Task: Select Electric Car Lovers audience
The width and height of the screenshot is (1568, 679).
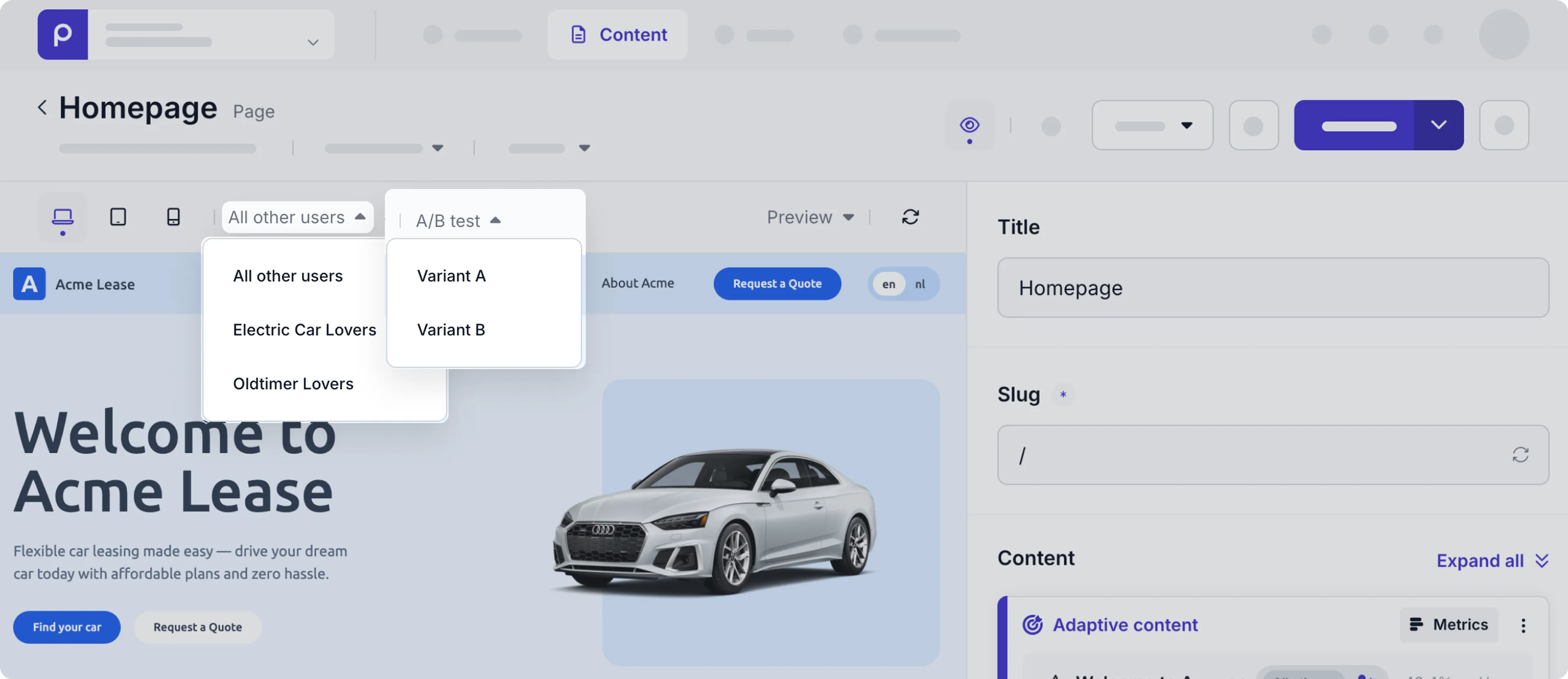Action: [x=304, y=329]
